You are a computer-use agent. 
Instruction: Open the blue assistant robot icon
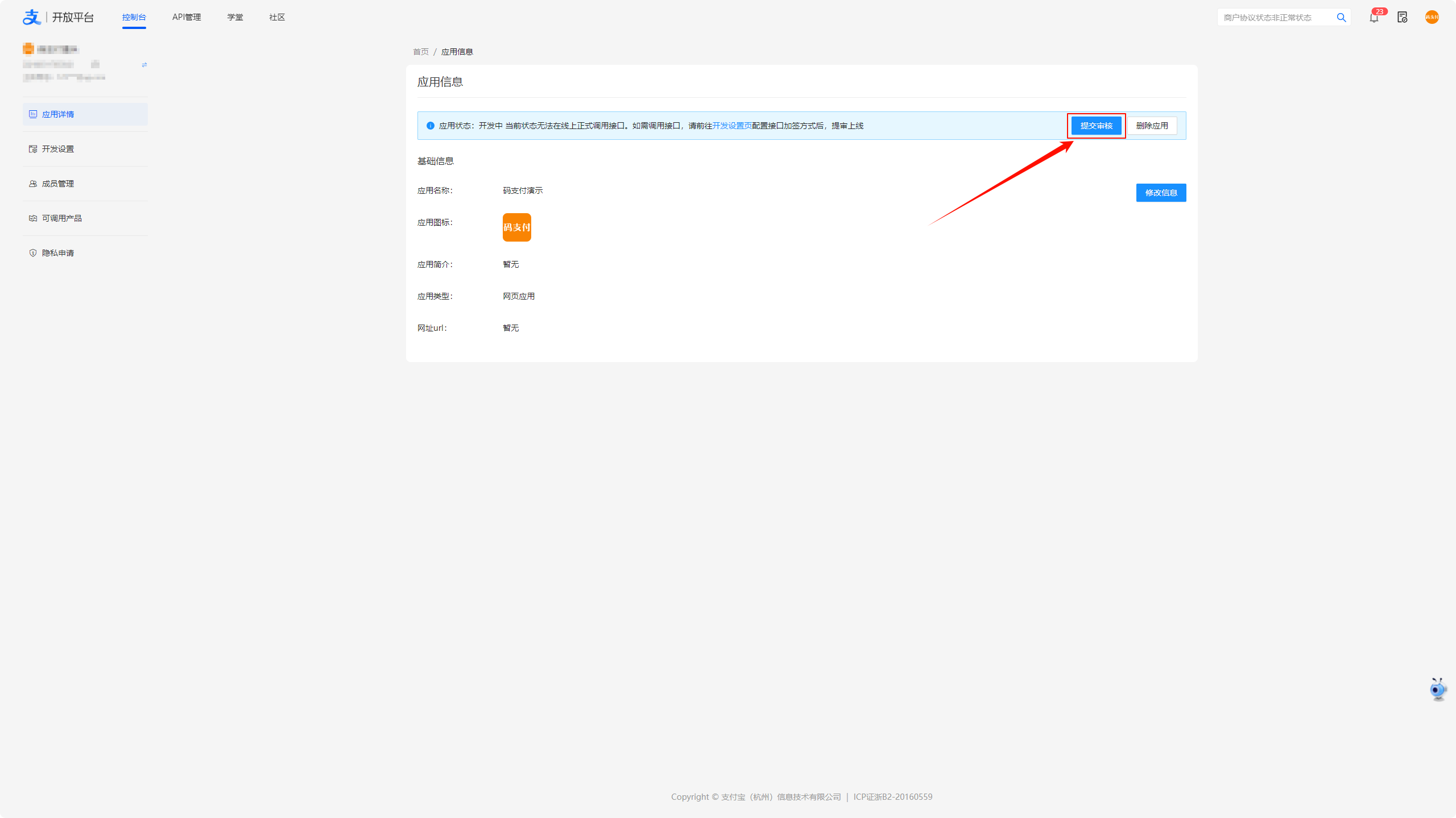[x=1437, y=689]
